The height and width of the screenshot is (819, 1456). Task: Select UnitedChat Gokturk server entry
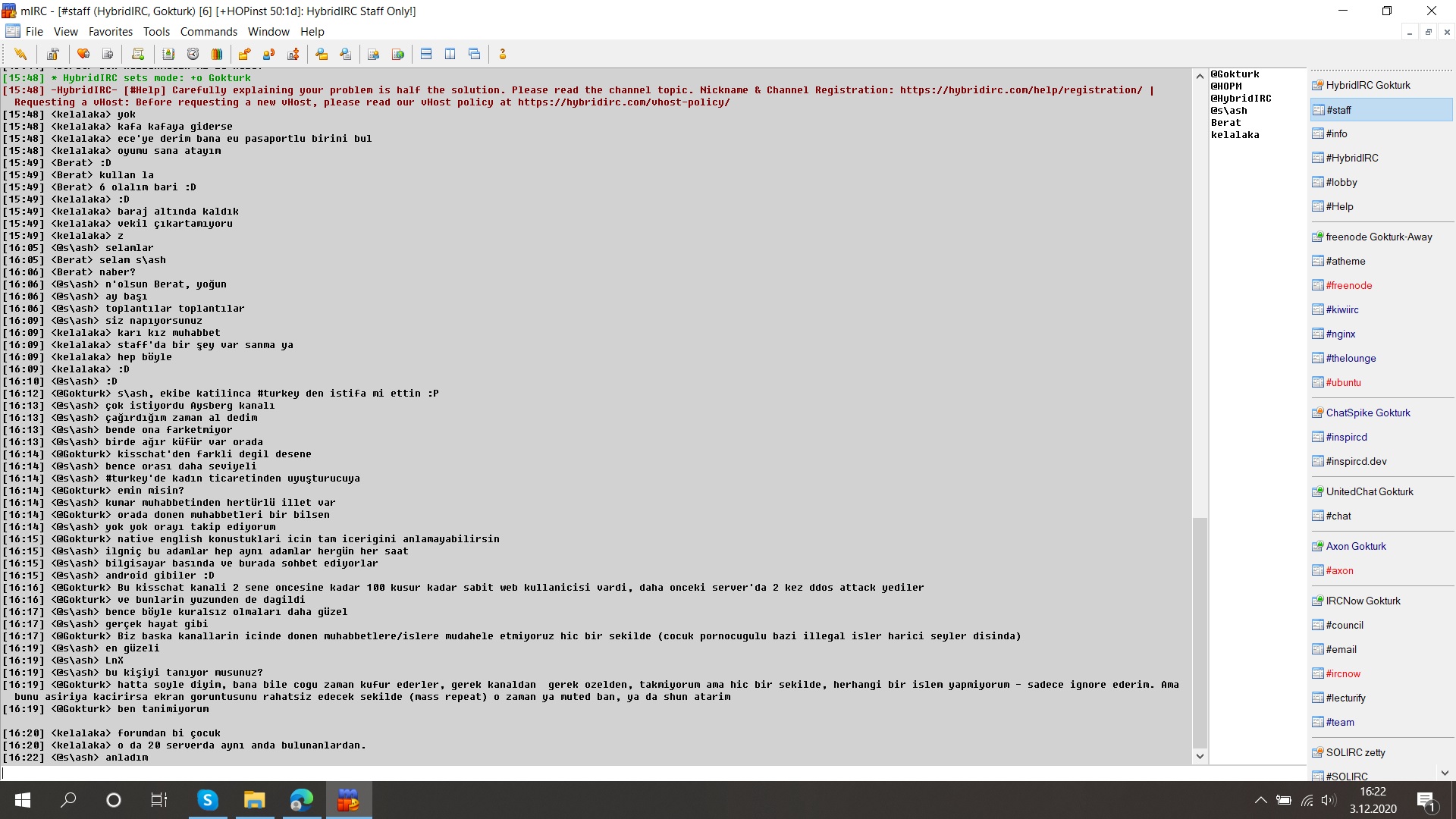tap(1381, 491)
